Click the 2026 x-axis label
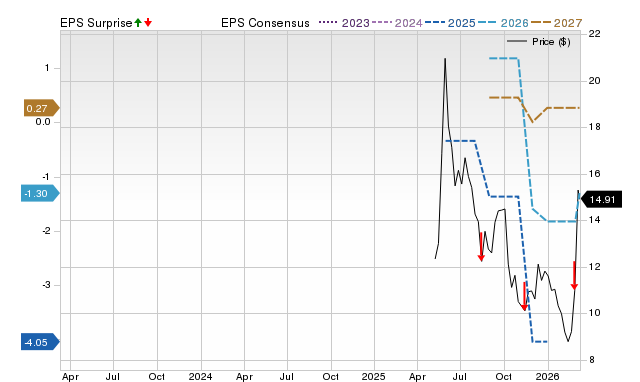Image resolution: width=640 pixels, height=382 pixels. point(547,376)
